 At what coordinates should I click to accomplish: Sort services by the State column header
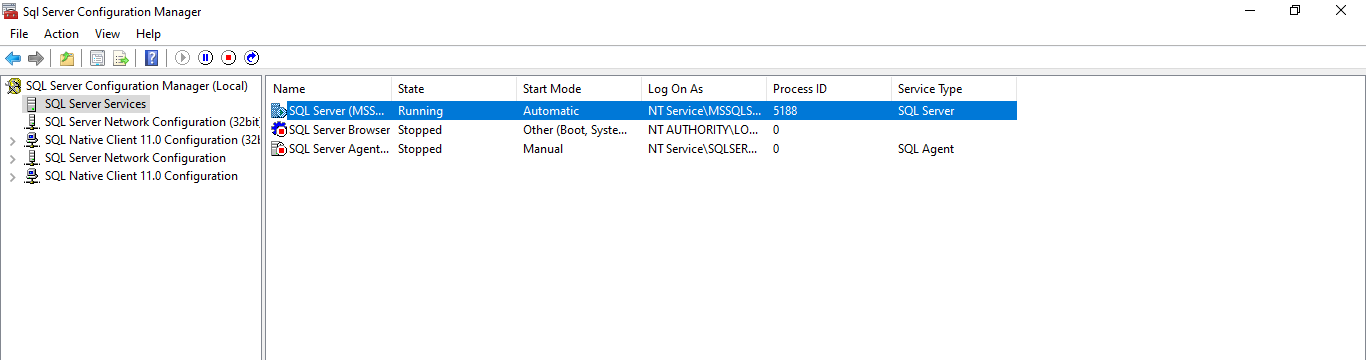click(x=454, y=89)
